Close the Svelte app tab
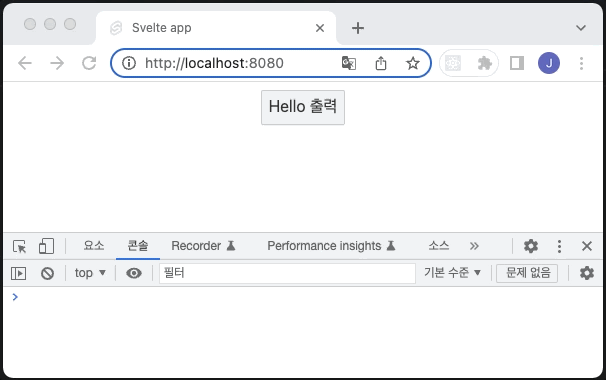 (320, 28)
